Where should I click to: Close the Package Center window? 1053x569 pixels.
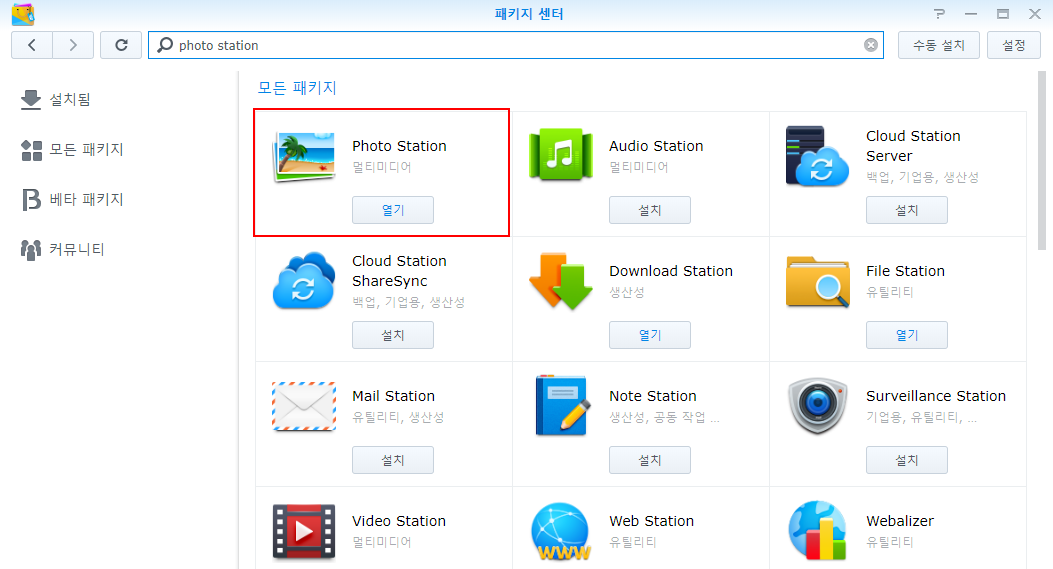[x=1035, y=13]
